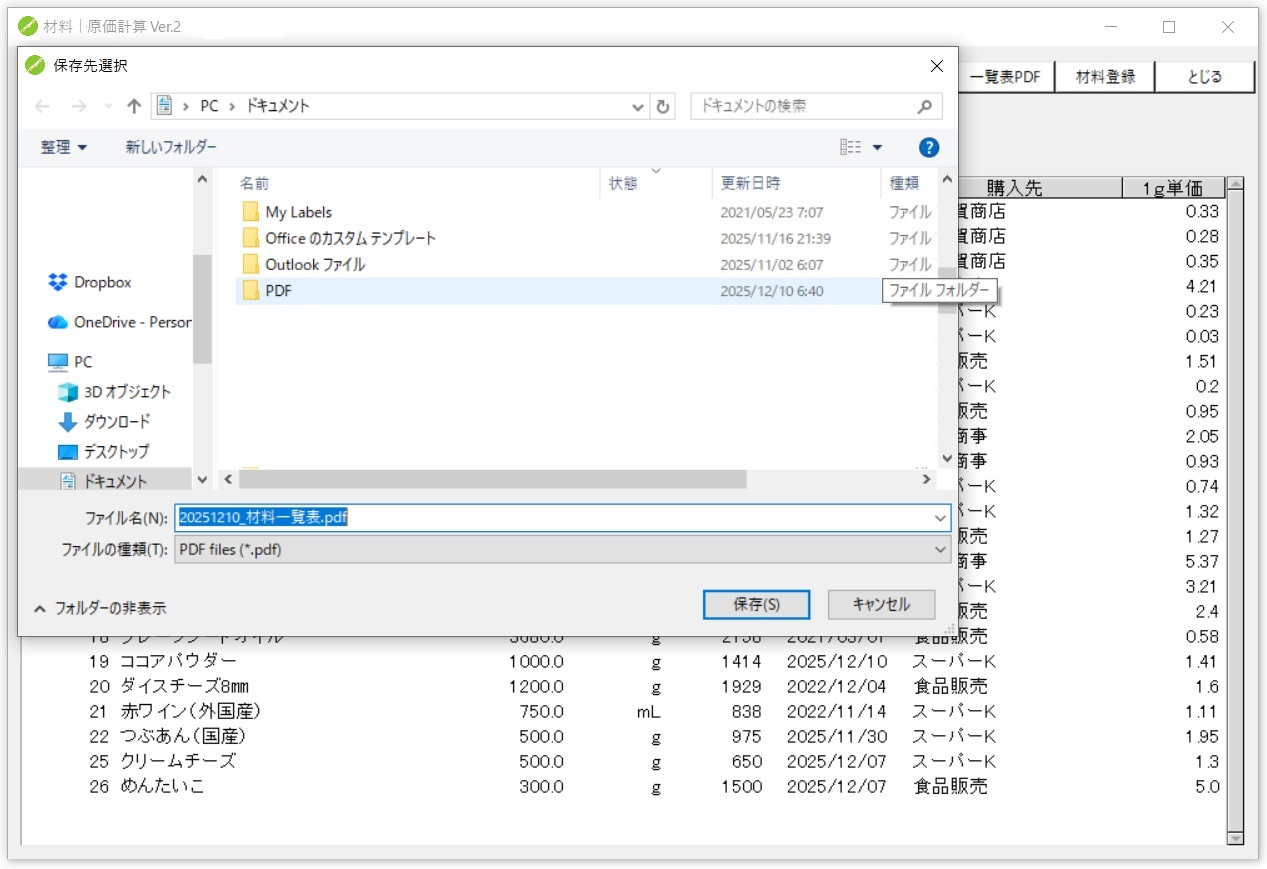Viewport: 1267px width, 869px height.
Task: Click the 材料登録 button
Action: pos(1105,77)
